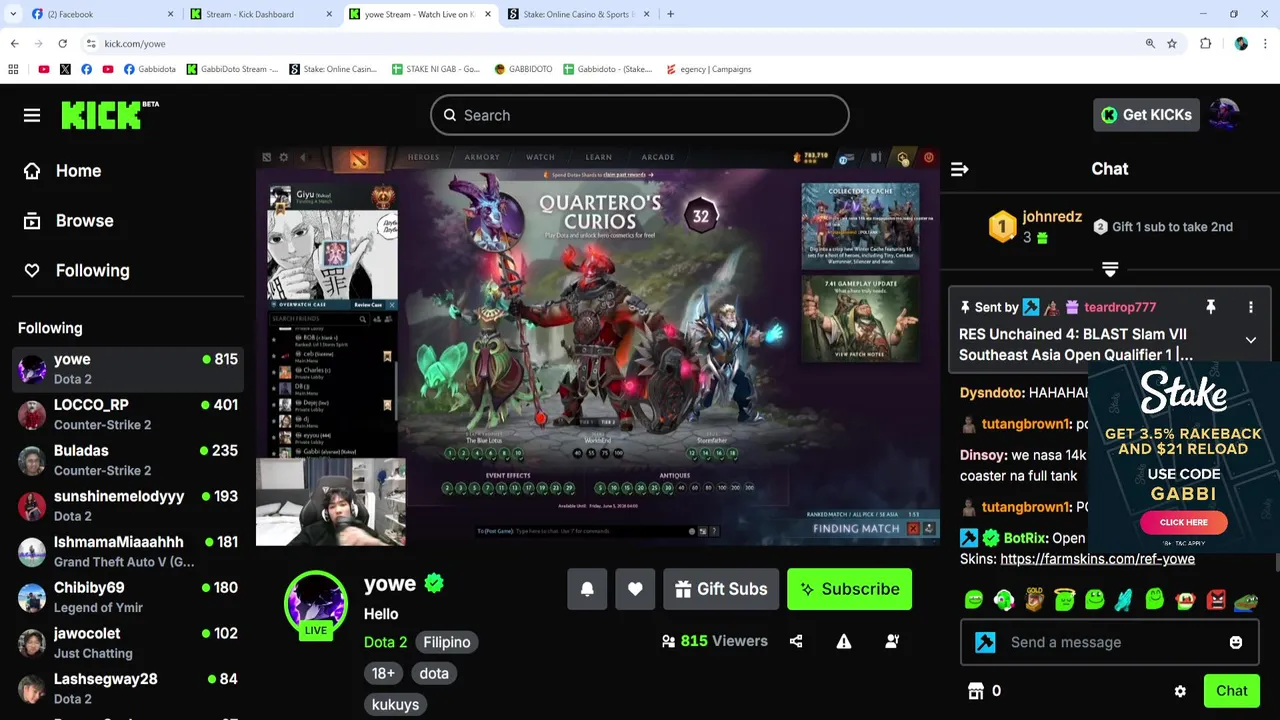Open the hamburger menu beside the Kick logo
The width and height of the screenshot is (1280, 720).
[x=32, y=115]
